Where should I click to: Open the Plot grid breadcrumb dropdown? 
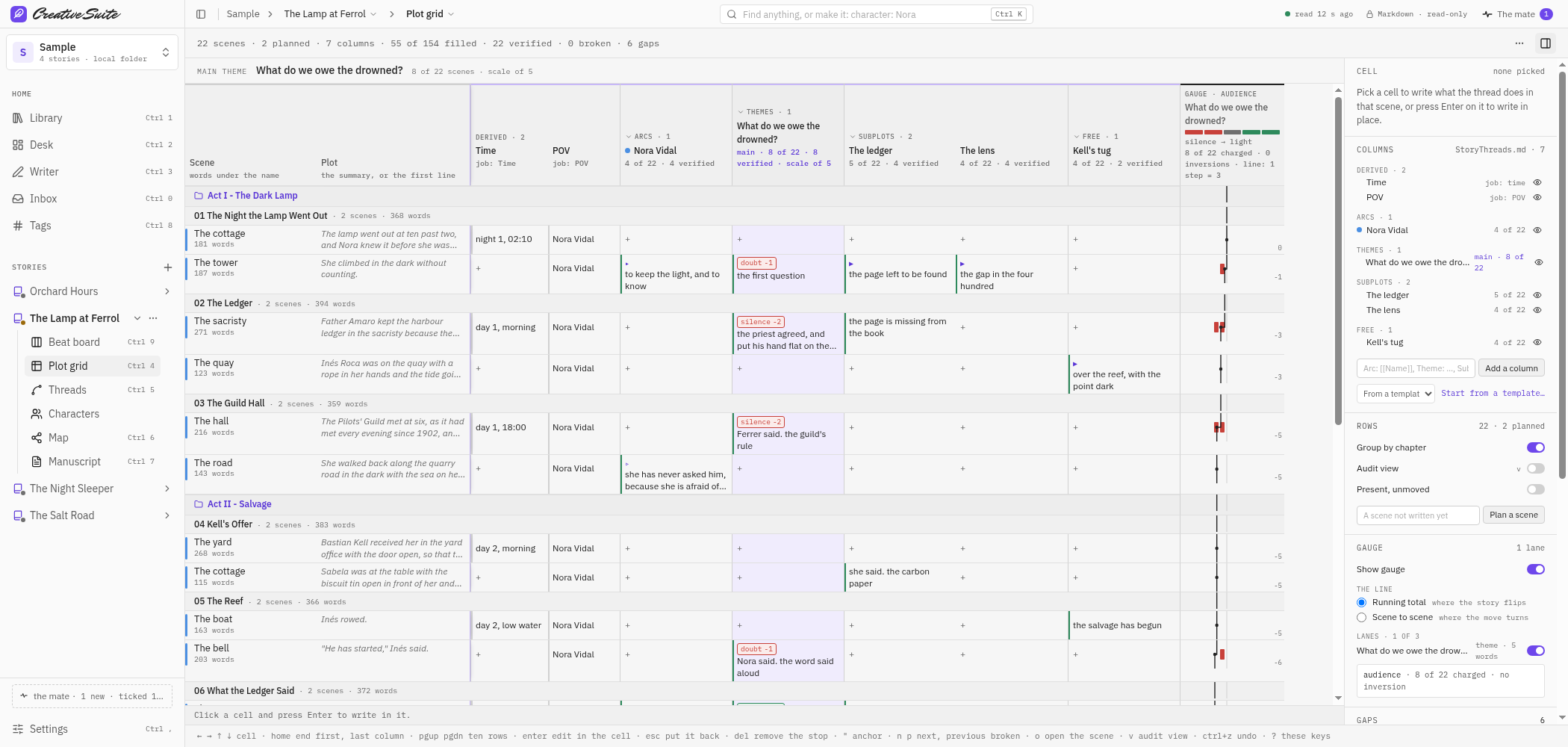point(451,14)
